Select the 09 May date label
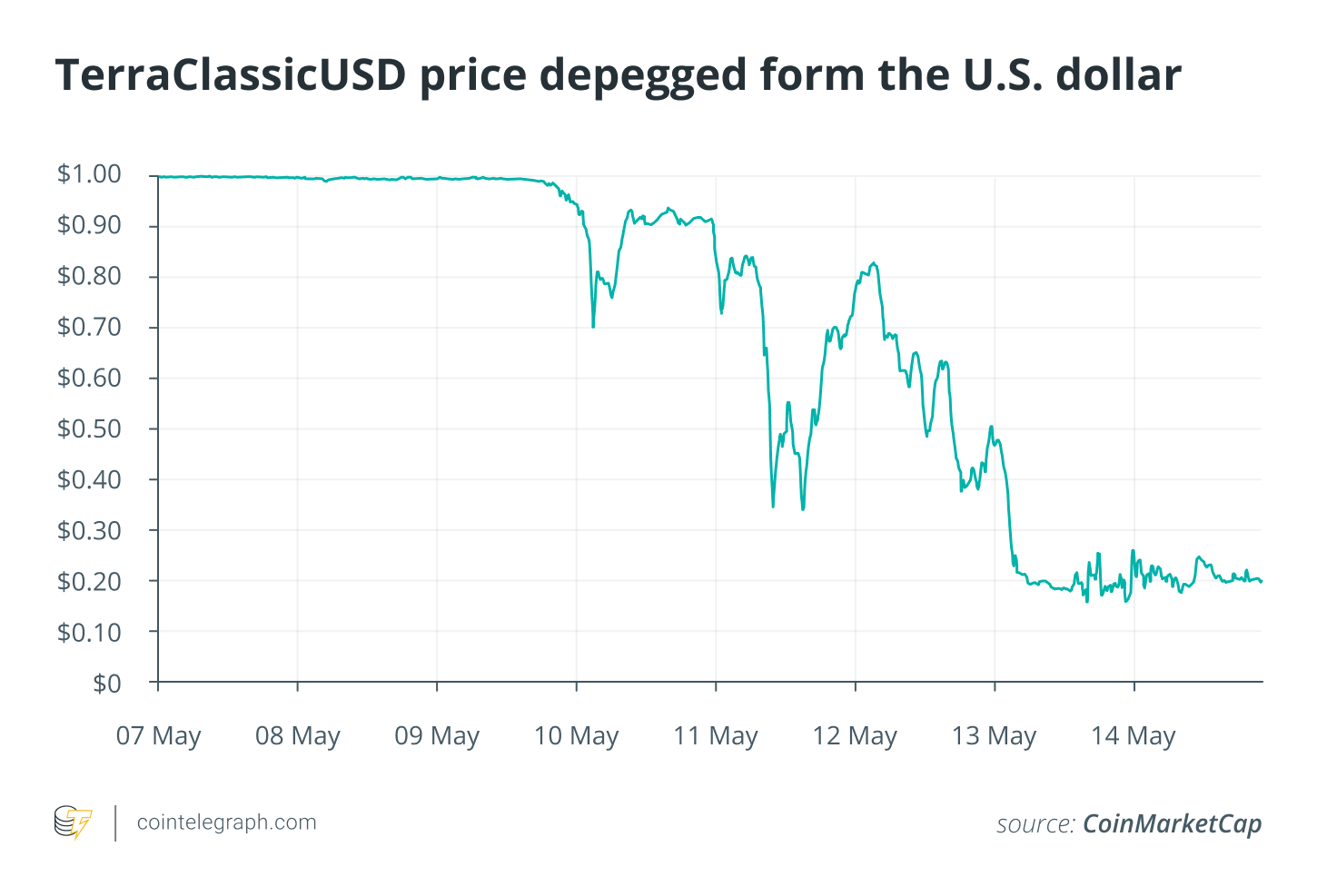Viewport: 1317px width, 896px height. pyautogui.click(x=437, y=735)
